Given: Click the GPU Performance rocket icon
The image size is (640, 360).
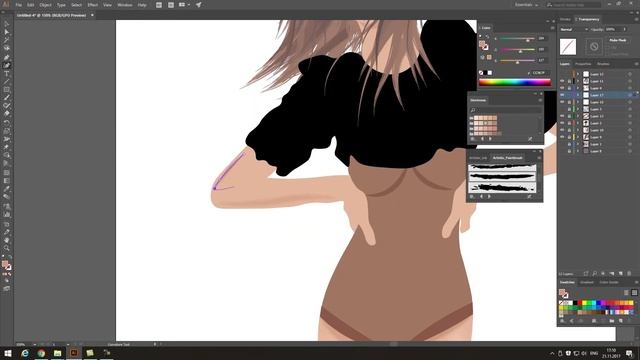Looking at the screenshot, I should tap(198, 5).
